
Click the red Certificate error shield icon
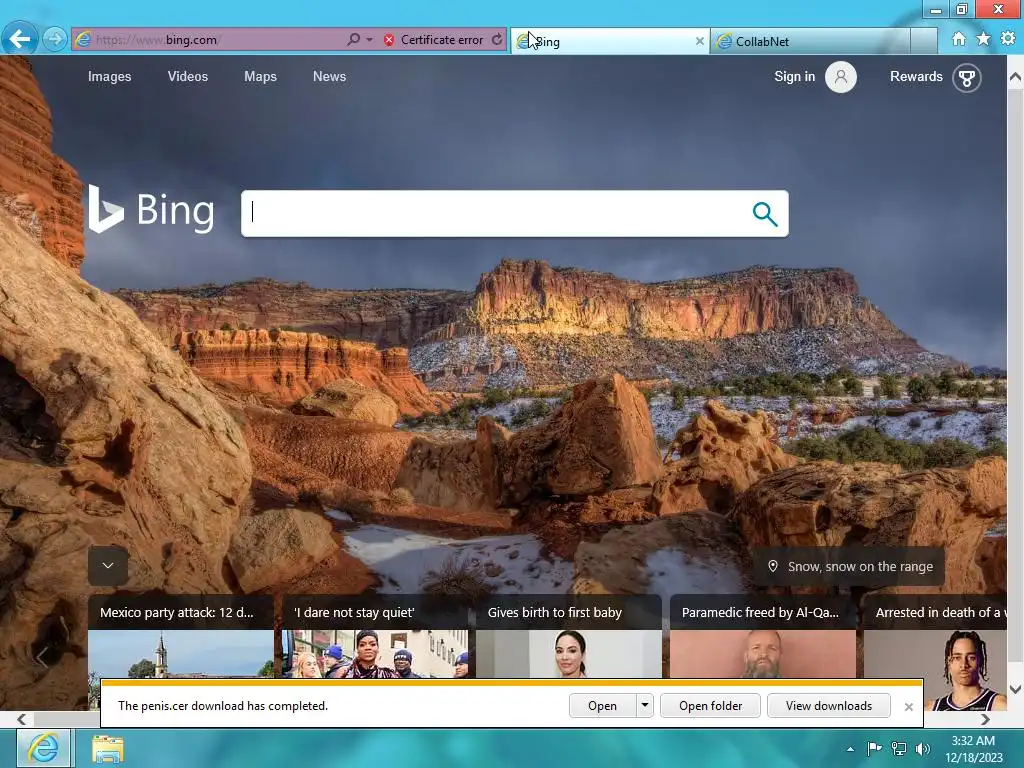coord(389,40)
